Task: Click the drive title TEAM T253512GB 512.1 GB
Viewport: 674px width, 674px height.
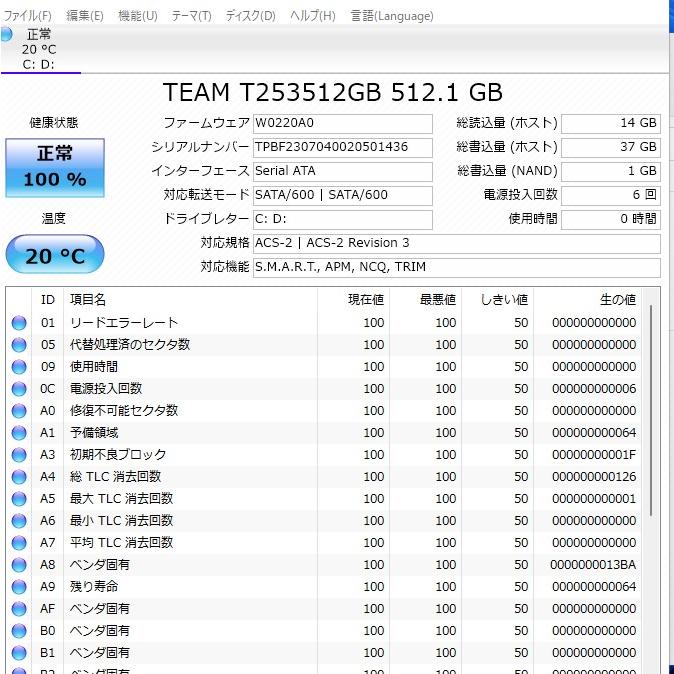Action: (x=333, y=92)
